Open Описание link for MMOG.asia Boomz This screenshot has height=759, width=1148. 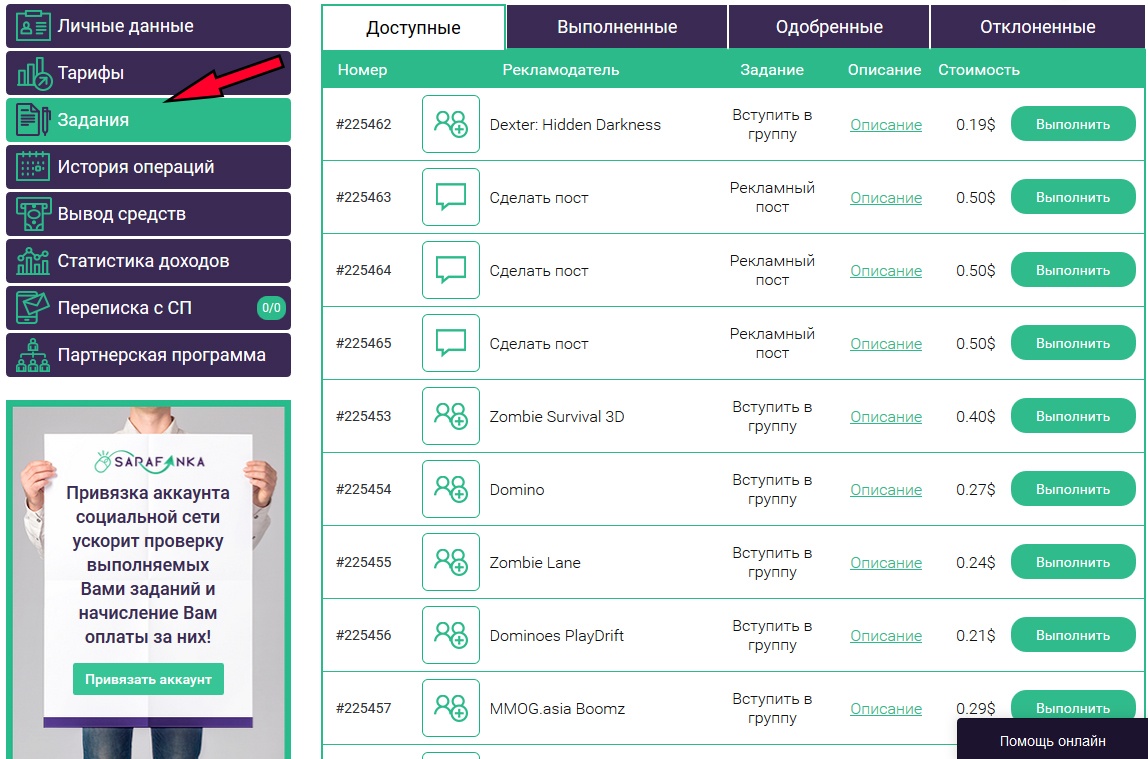(886, 708)
